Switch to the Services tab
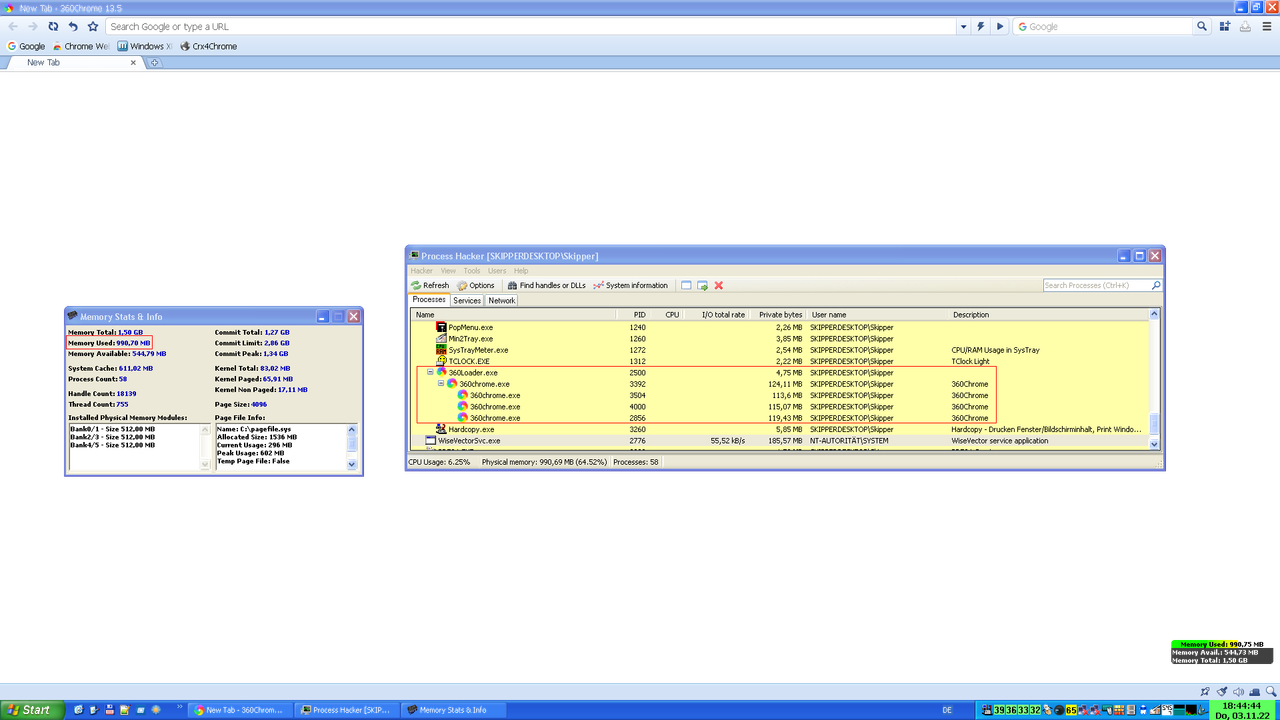The width and height of the screenshot is (1280, 720). pyautogui.click(x=467, y=300)
